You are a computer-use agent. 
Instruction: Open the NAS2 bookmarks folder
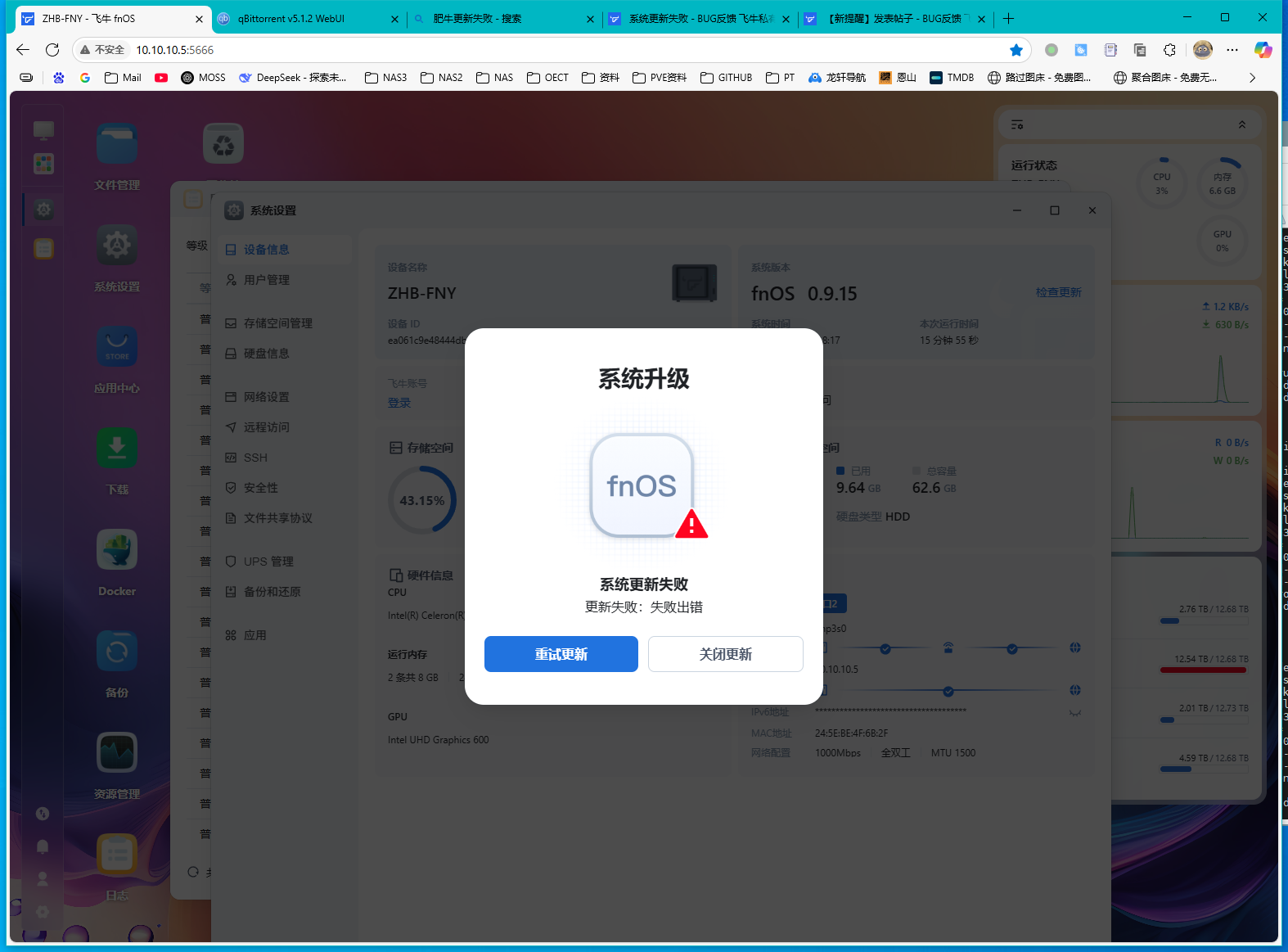441,78
